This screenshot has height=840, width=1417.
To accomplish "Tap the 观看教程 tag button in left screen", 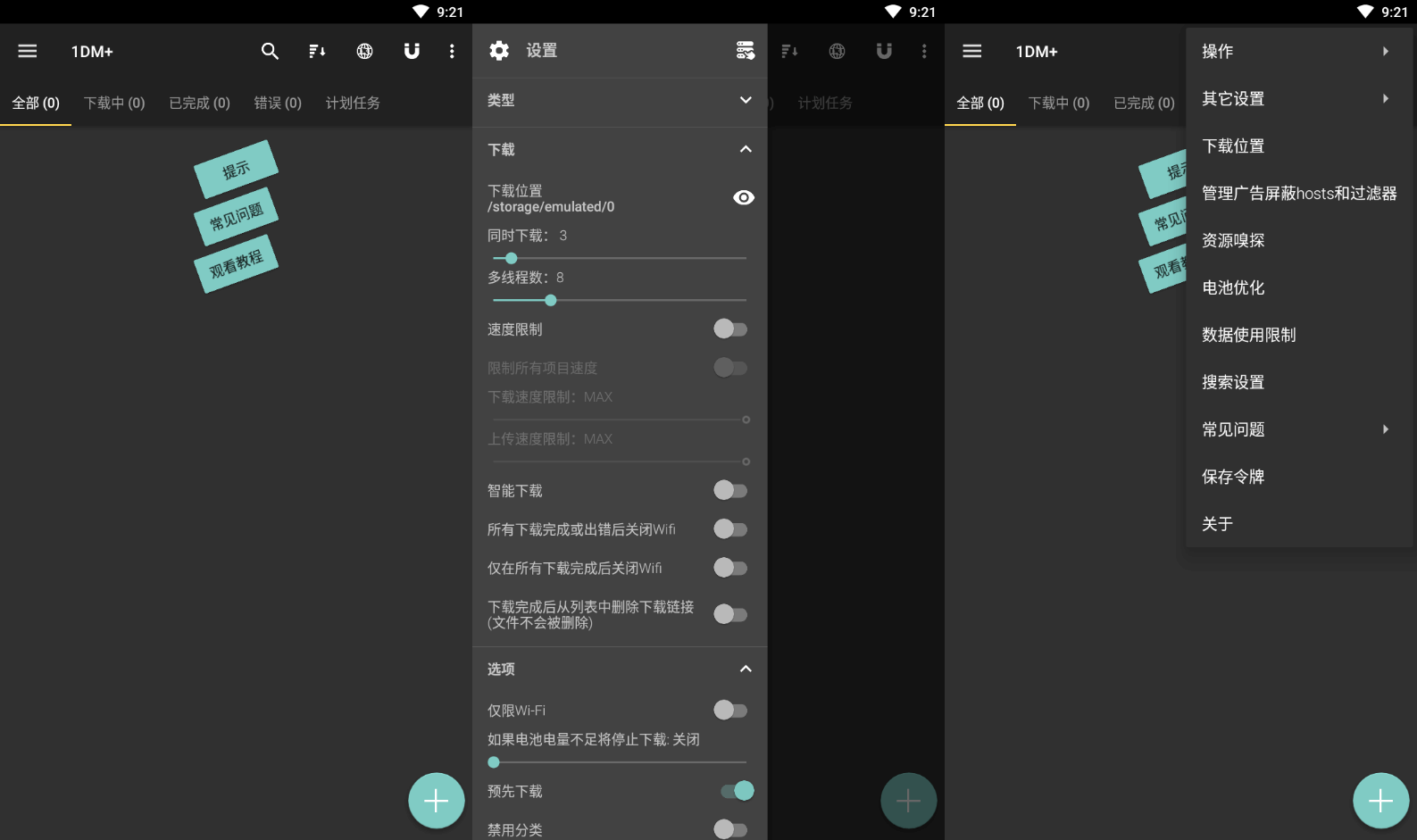I will click(236, 263).
